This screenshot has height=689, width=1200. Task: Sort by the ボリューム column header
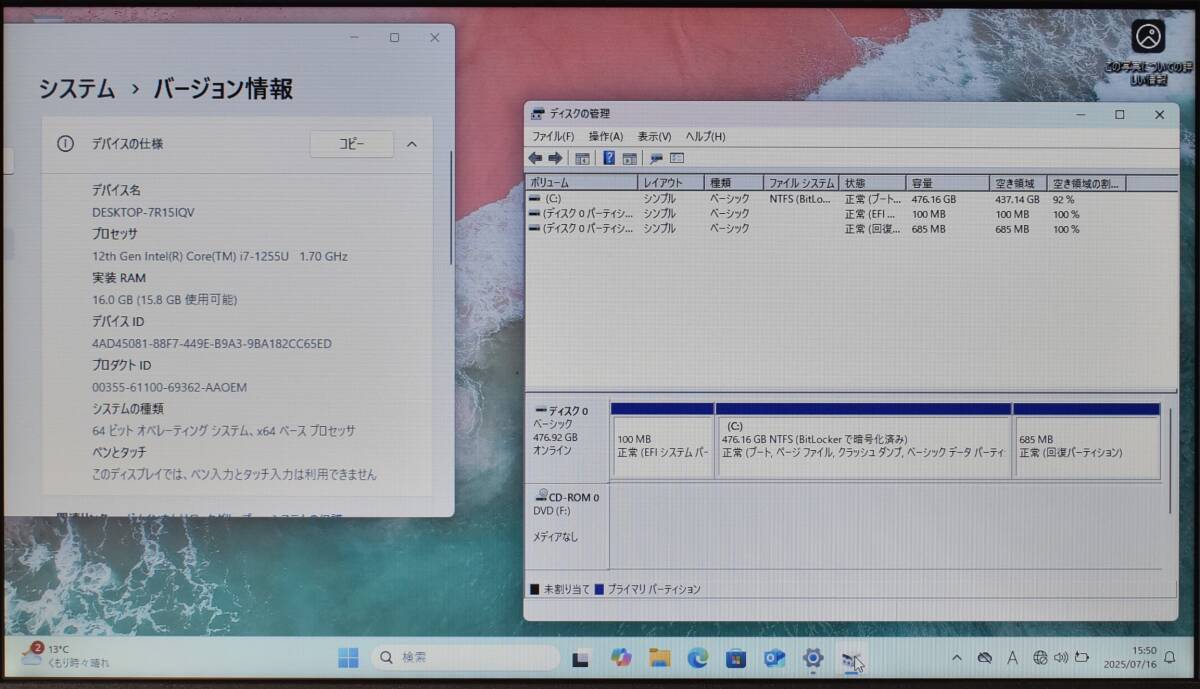click(582, 183)
